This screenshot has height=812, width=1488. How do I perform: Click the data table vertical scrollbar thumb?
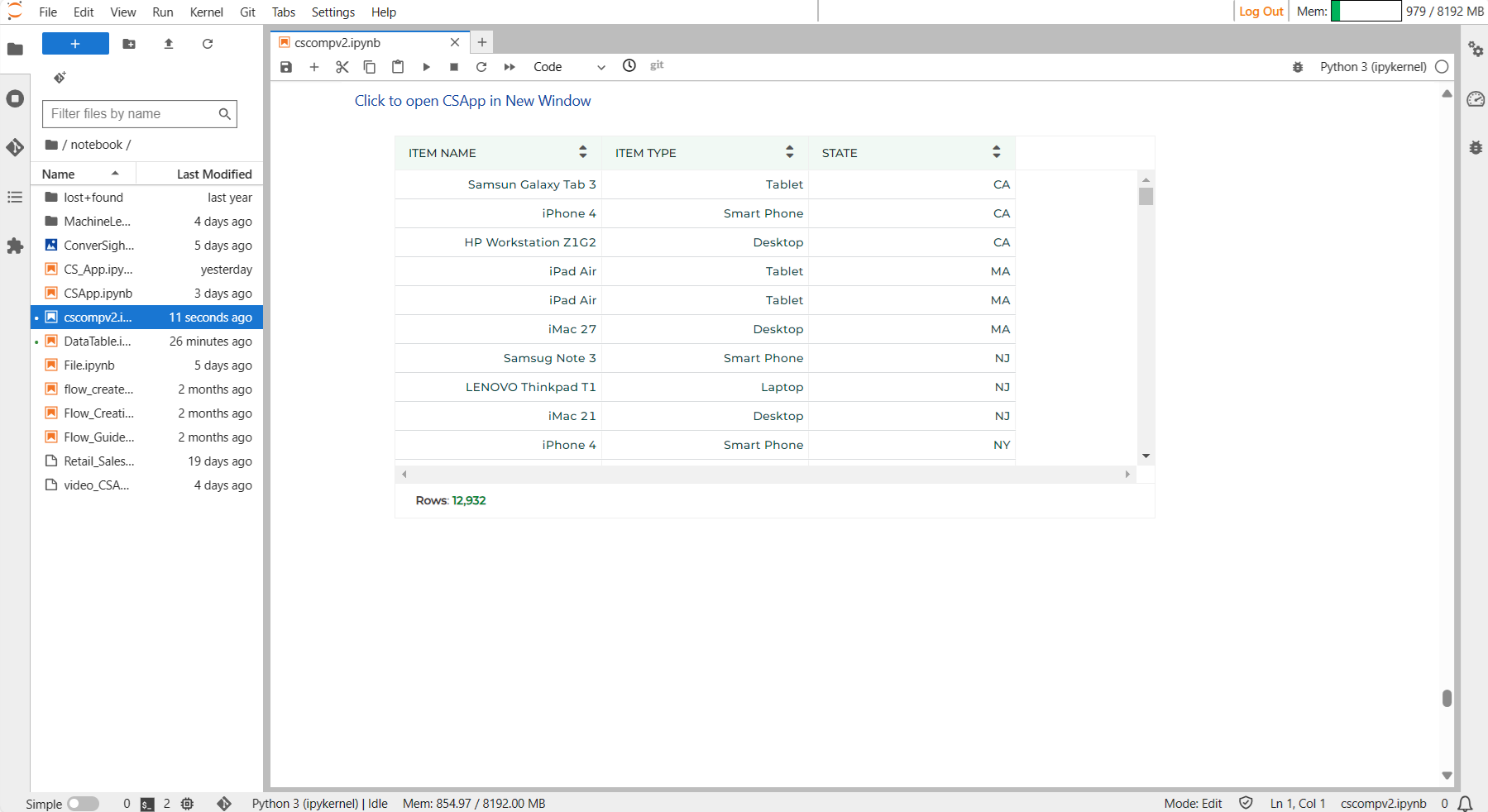[1146, 196]
